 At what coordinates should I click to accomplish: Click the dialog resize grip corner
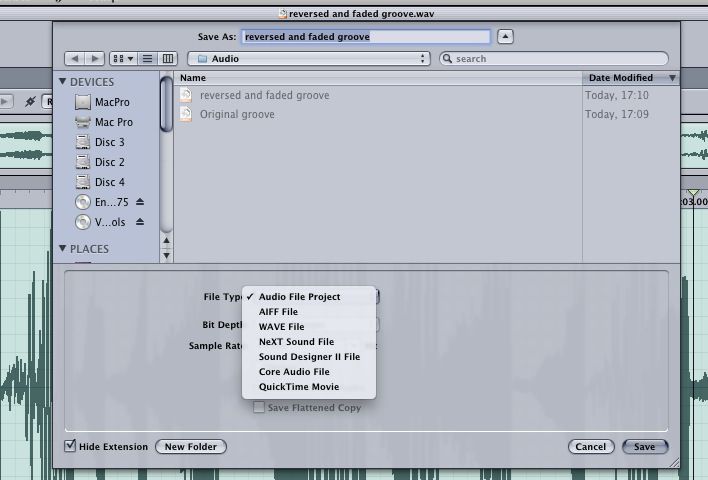tap(674, 462)
